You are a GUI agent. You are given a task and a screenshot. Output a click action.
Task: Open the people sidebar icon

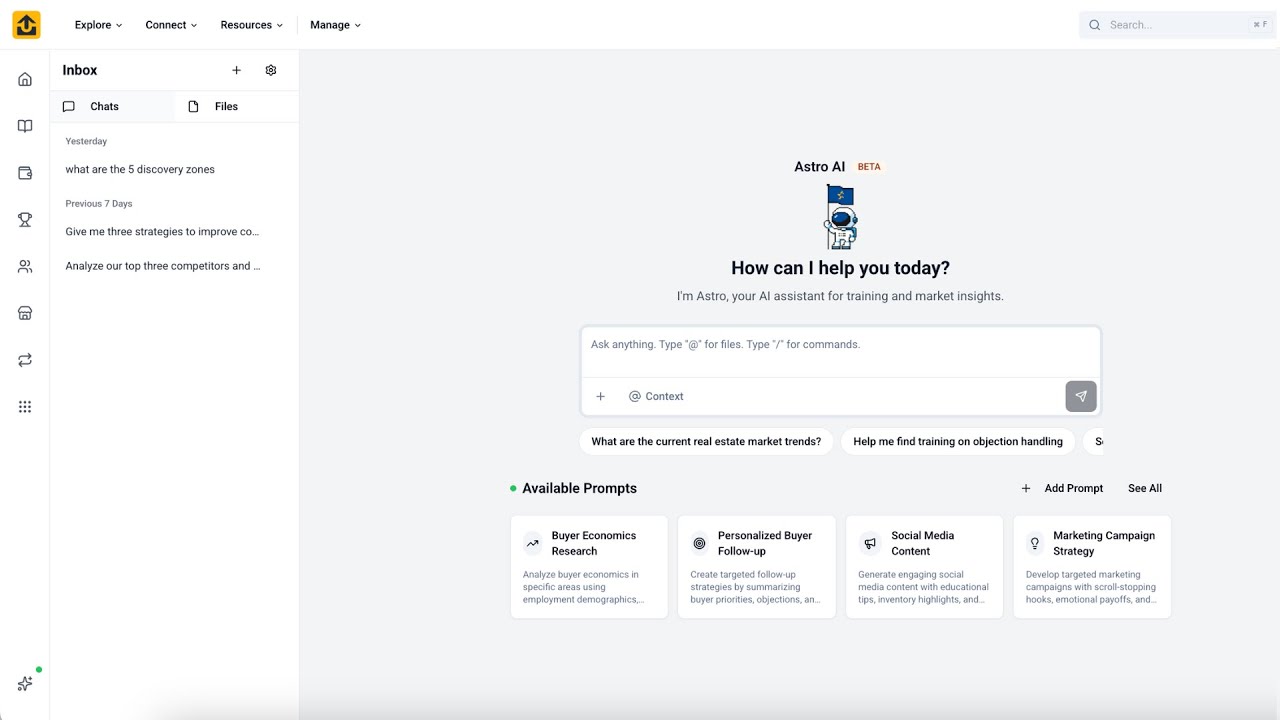click(25, 266)
